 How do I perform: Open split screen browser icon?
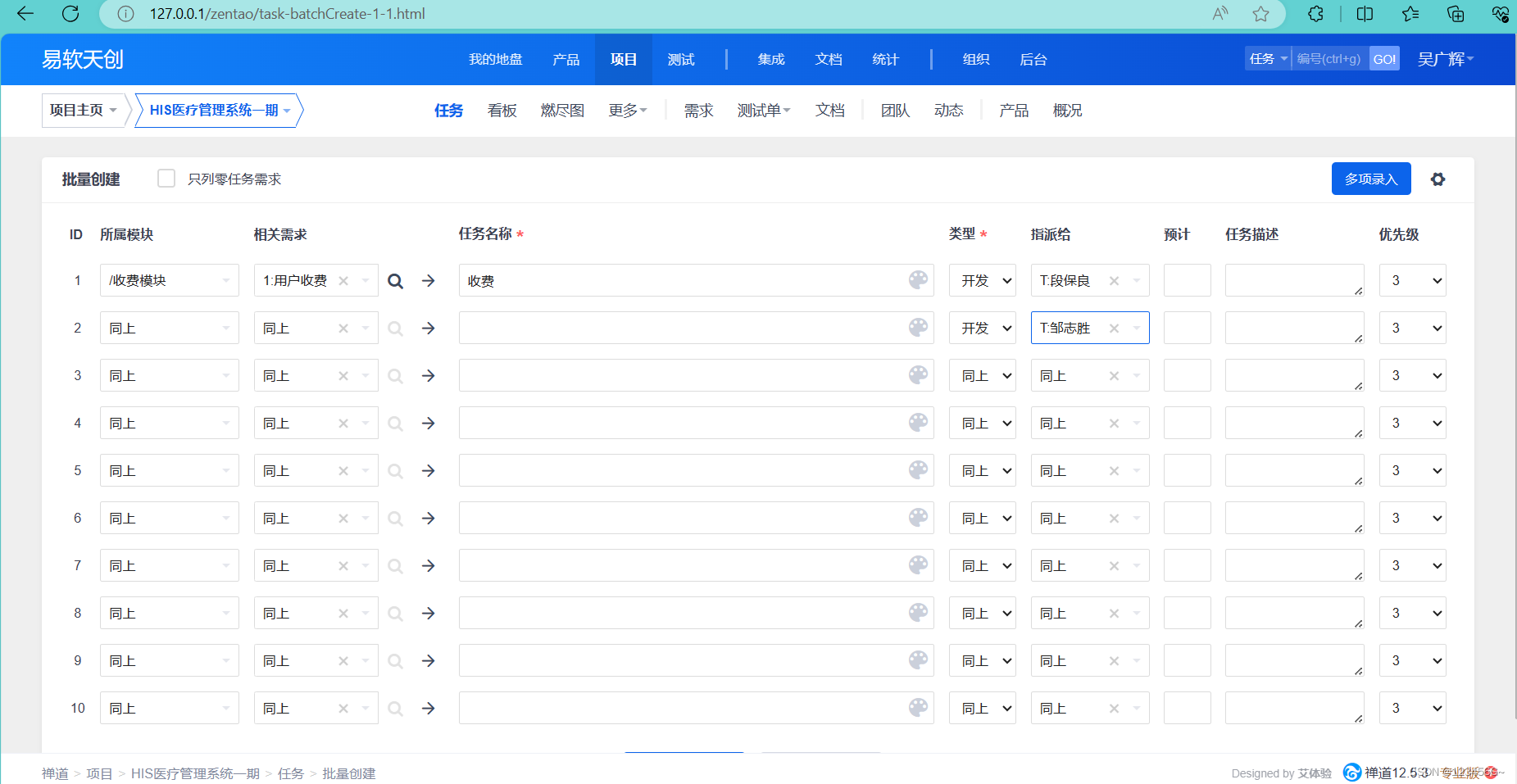(1365, 13)
